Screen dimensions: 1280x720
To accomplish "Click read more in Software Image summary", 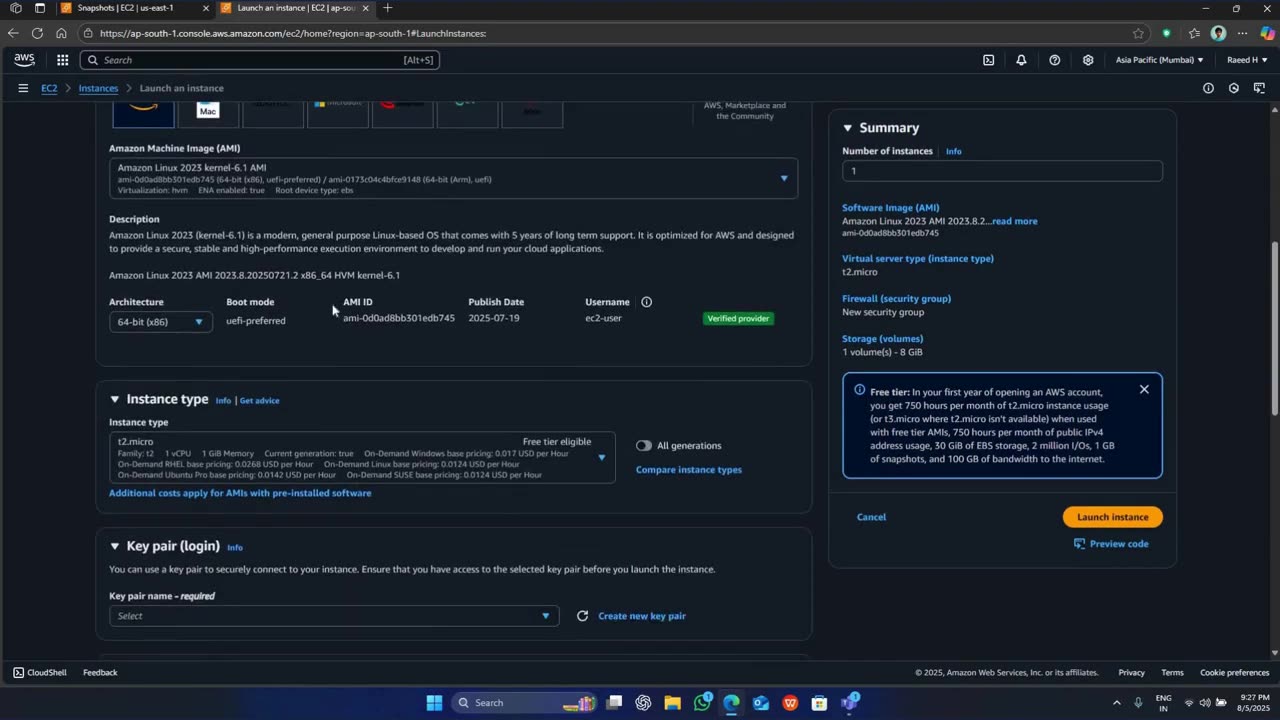I will (1014, 221).
